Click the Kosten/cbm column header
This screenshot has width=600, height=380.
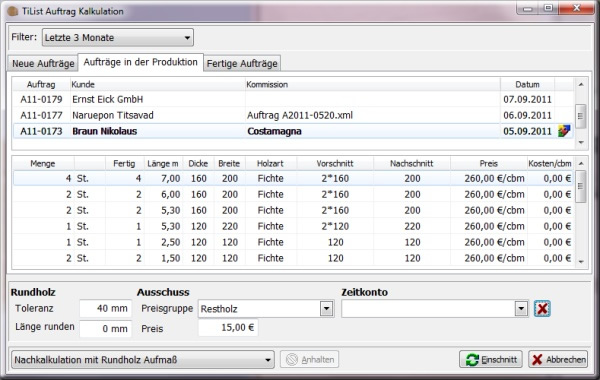pyautogui.click(x=550, y=163)
